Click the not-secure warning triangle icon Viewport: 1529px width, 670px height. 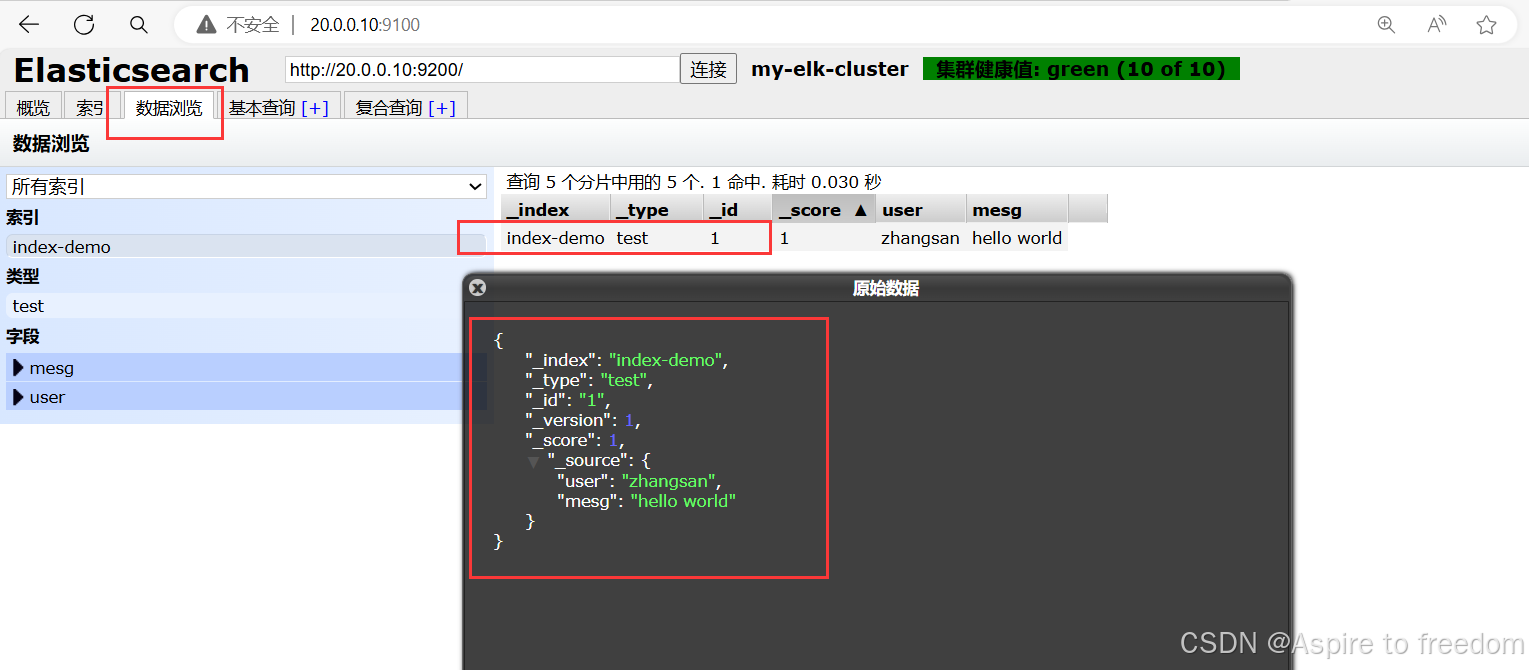pos(206,25)
